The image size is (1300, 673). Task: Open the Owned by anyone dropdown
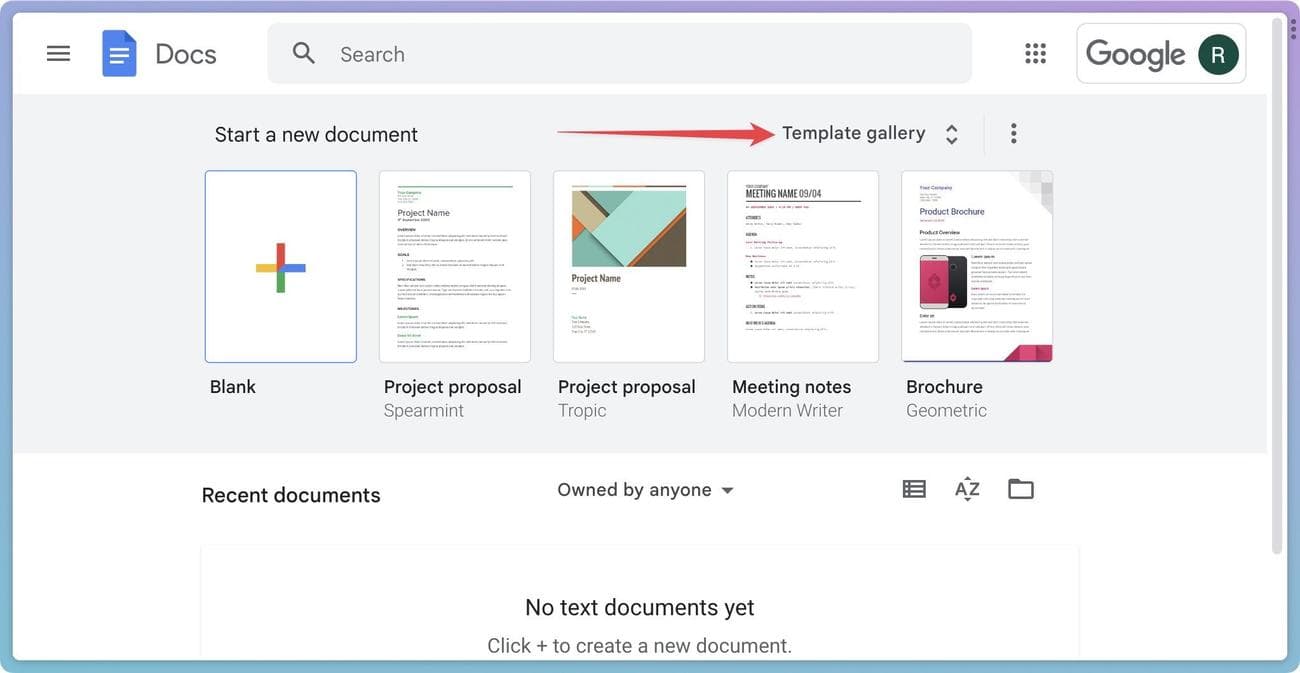tap(646, 490)
